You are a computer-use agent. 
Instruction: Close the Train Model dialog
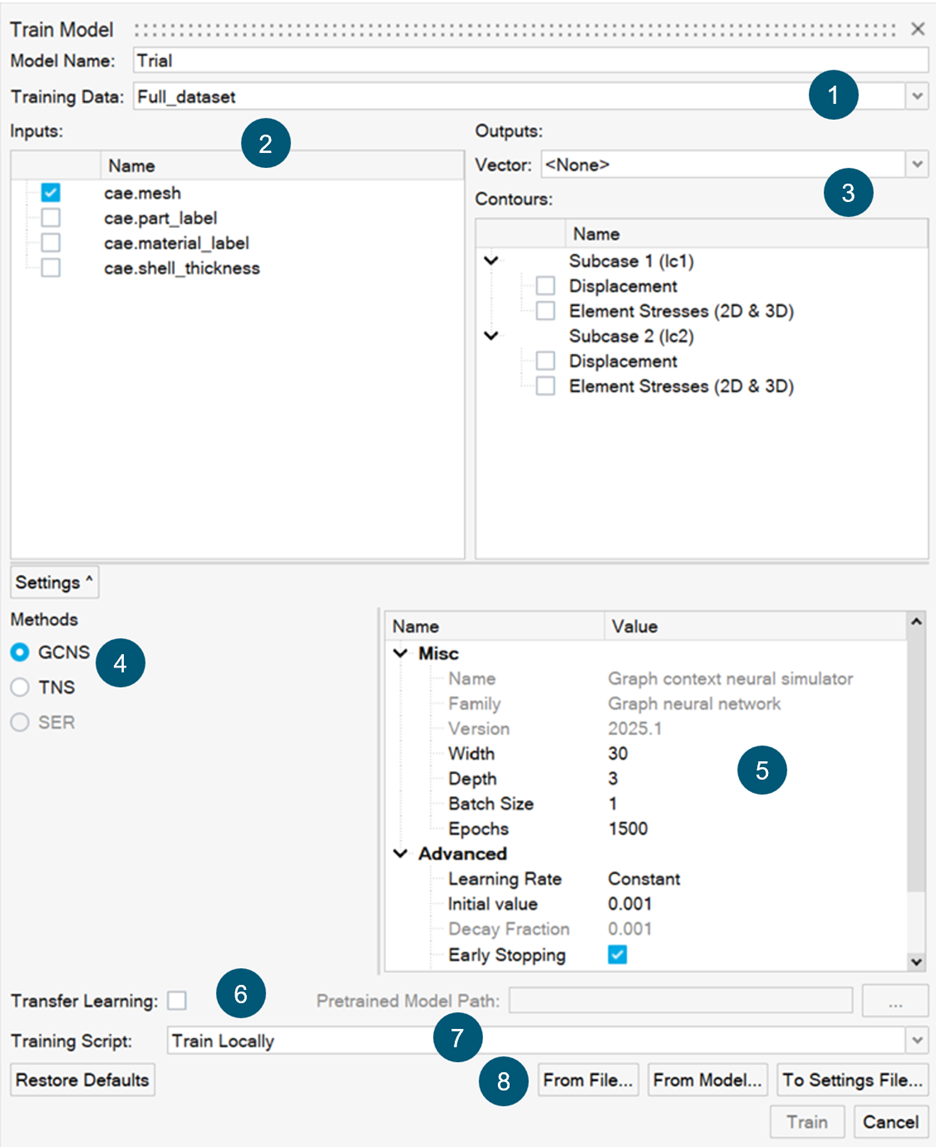point(918,29)
